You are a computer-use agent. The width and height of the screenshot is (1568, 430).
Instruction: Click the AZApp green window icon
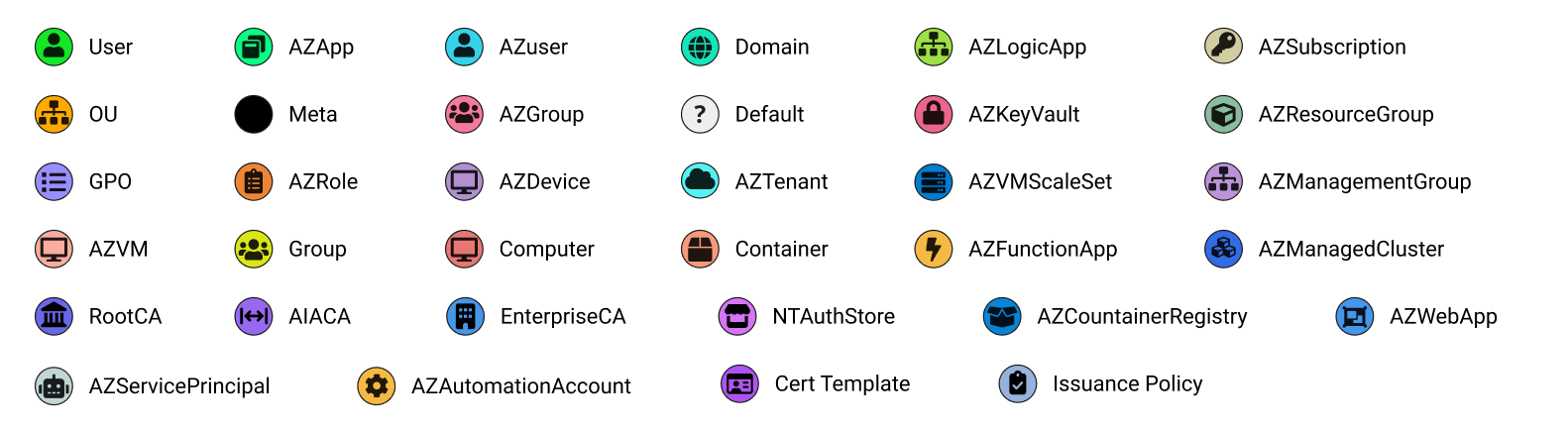pos(254,47)
